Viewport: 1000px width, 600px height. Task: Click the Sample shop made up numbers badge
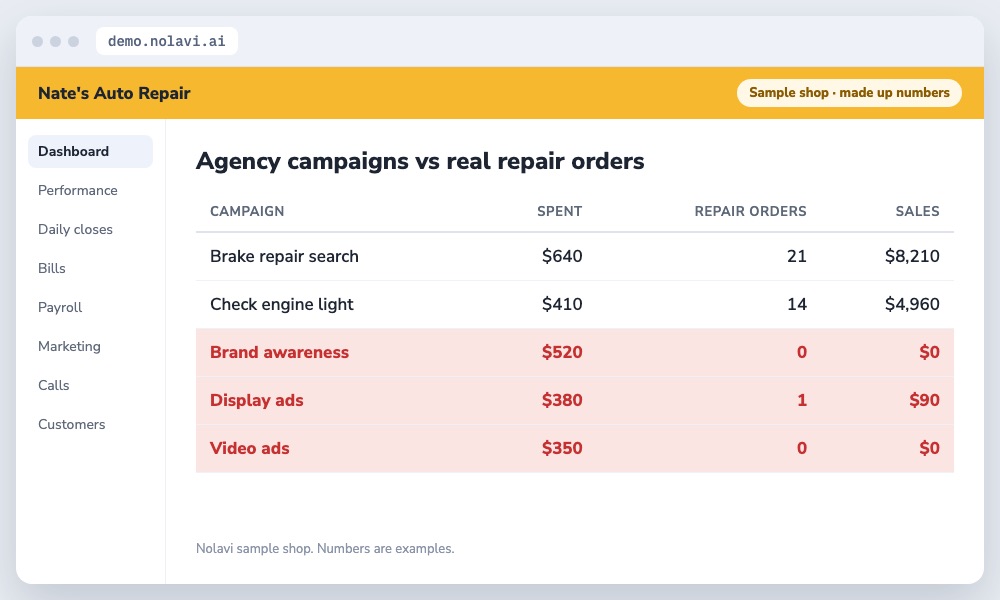[849, 92]
